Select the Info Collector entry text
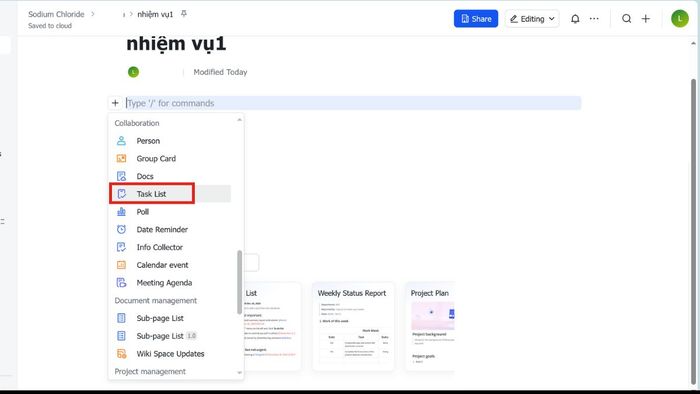 (160, 247)
